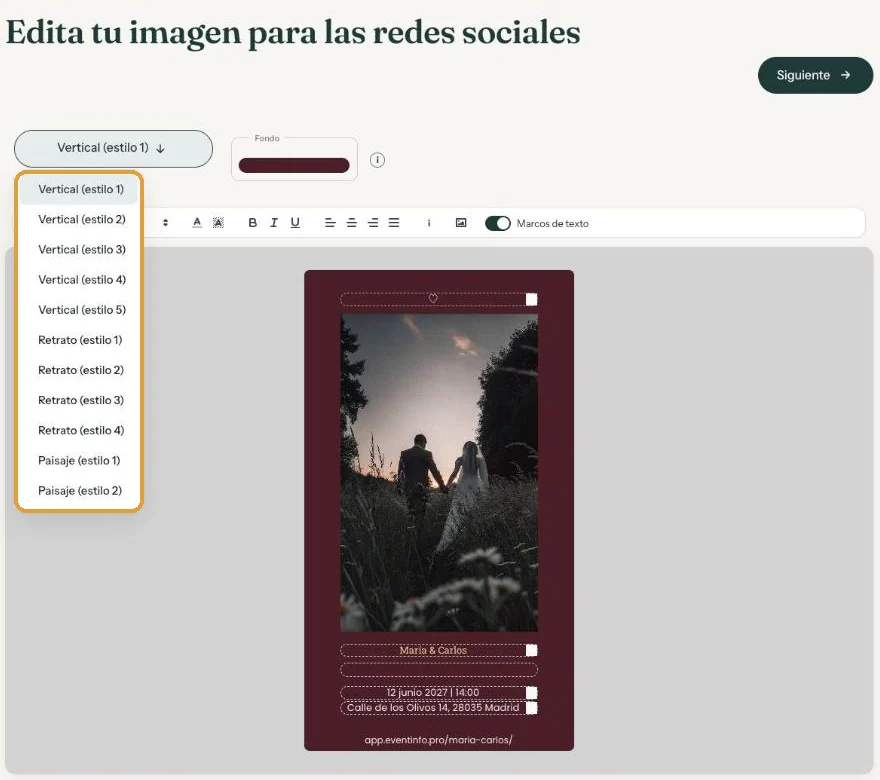Toggle bold formatting
The image size is (880, 780).
pyautogui.click(x=253, y=223)
